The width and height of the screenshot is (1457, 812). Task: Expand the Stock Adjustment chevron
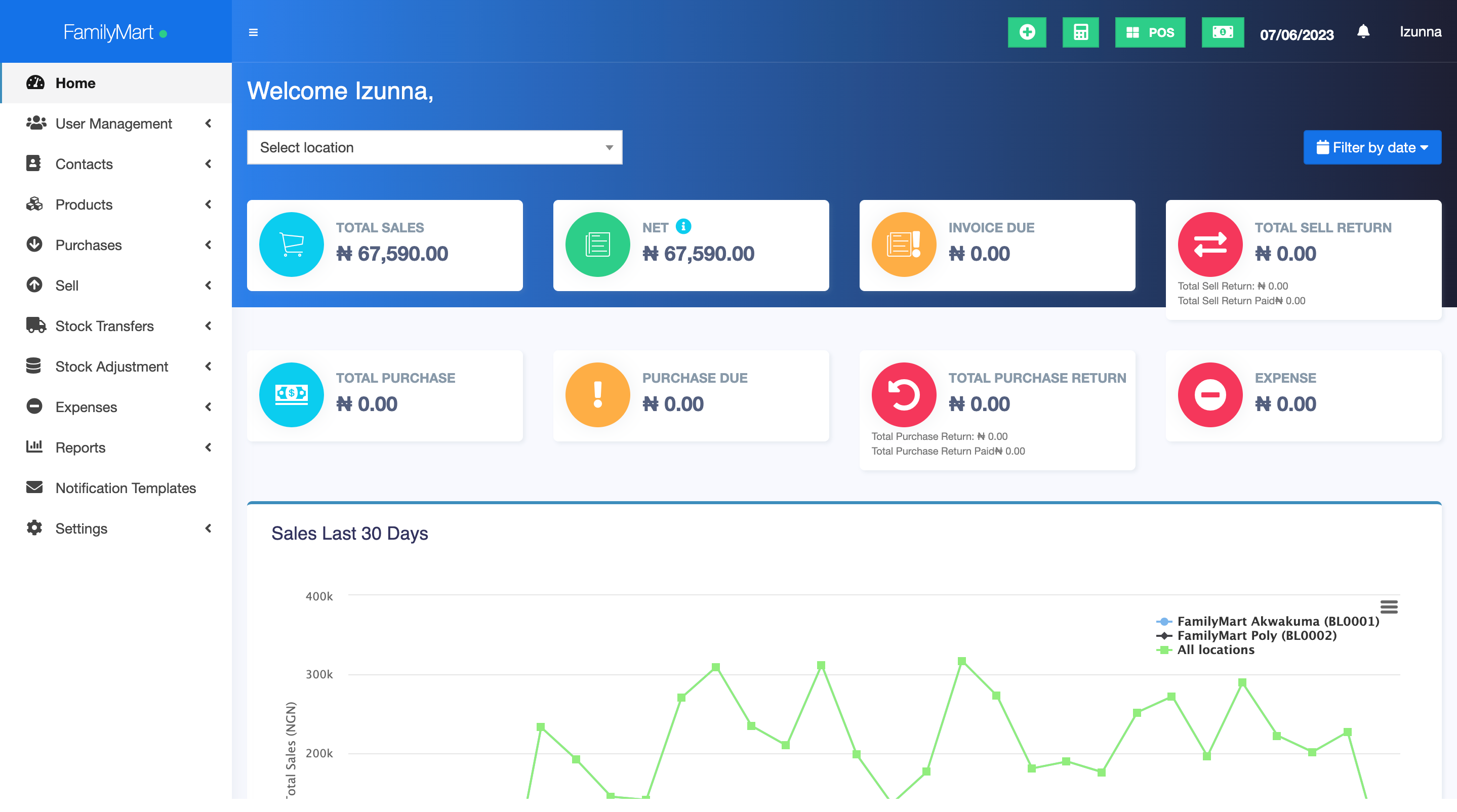click(208, 367)
